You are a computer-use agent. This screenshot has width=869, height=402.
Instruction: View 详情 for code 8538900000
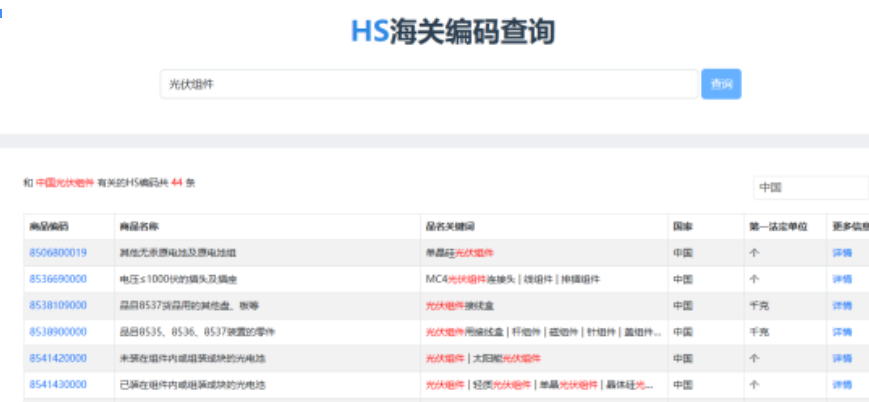tap(842, 331)
